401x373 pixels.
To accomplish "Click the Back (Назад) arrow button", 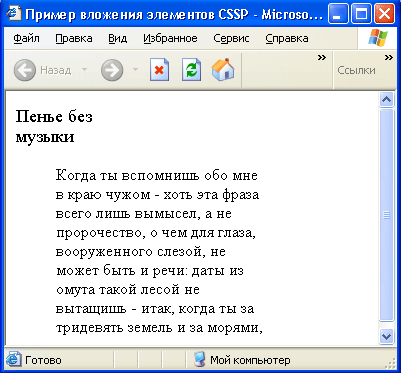I will (x=24, y=70).
